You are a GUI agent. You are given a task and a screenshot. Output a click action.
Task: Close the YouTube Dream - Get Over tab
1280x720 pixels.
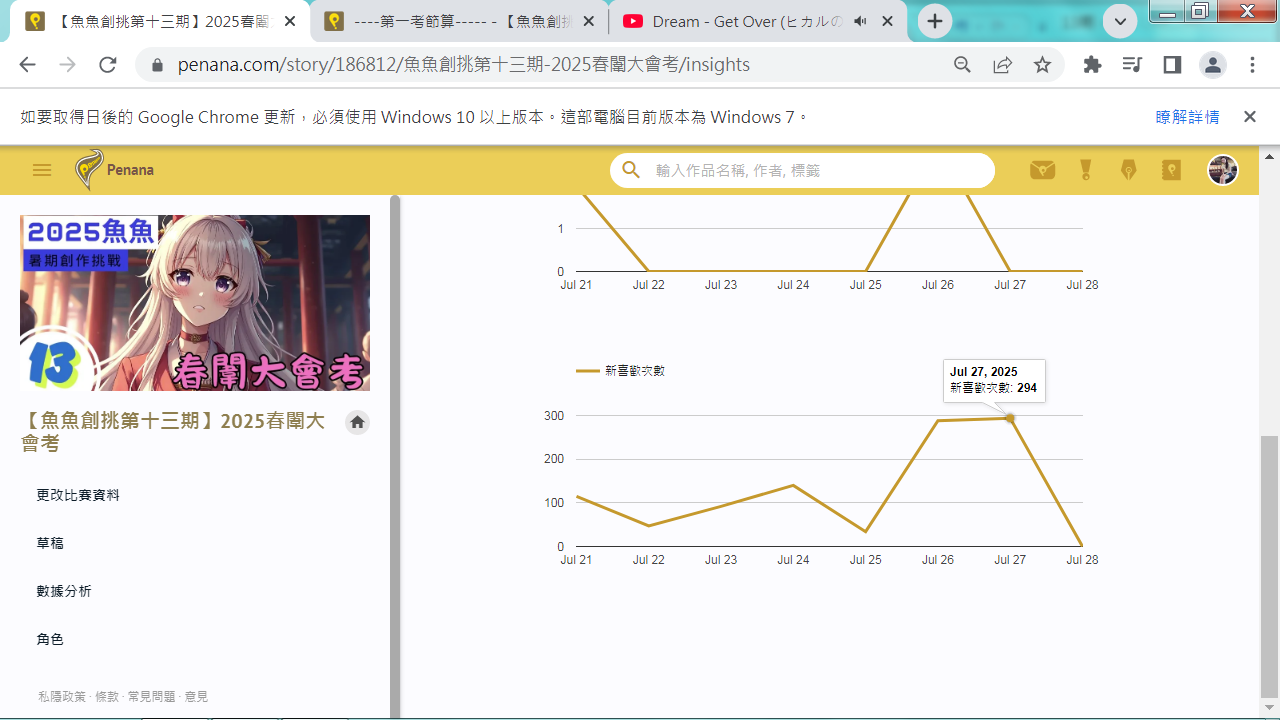tap(887, 21)
